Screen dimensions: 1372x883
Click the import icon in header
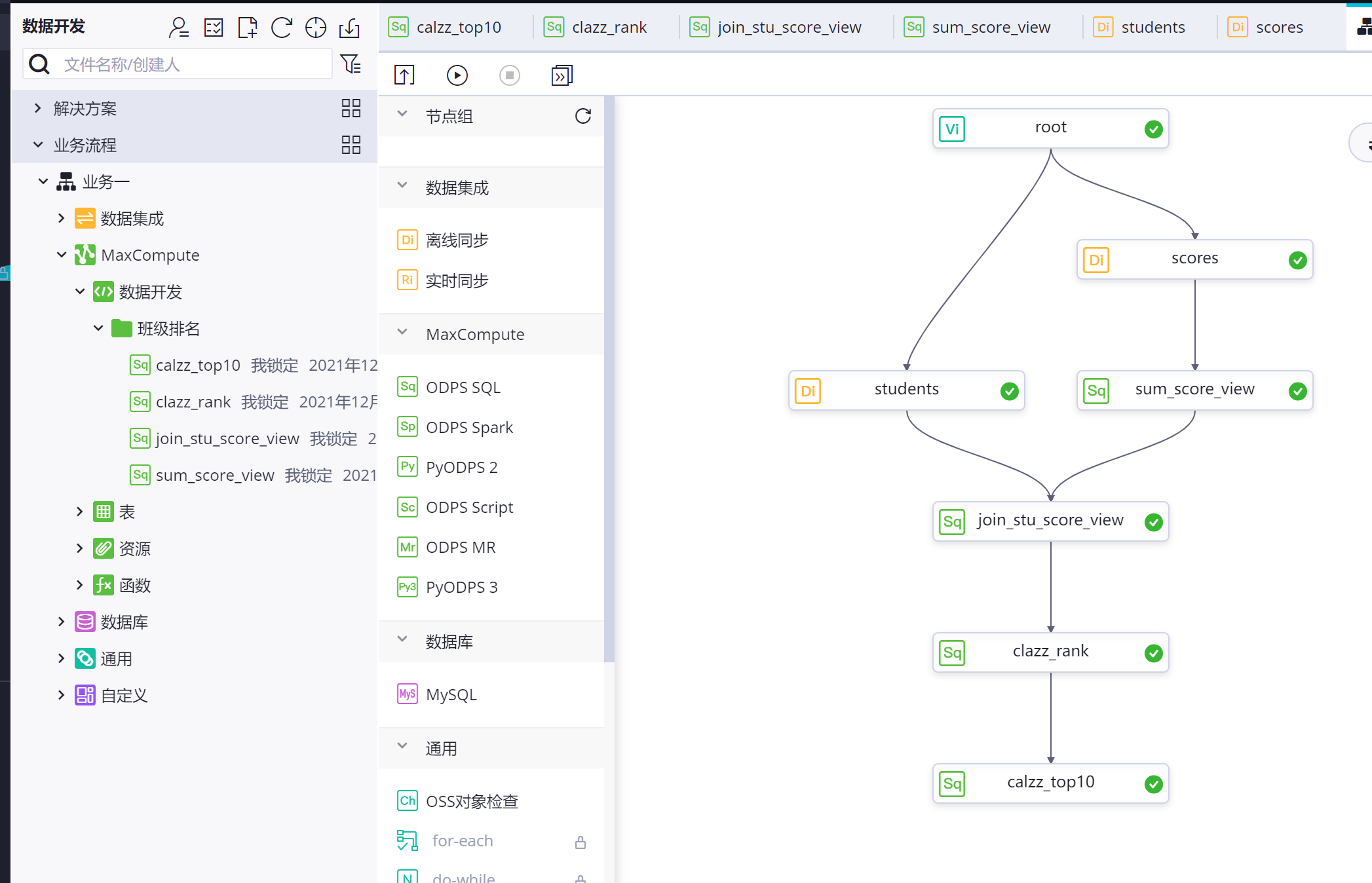[350, 27]
